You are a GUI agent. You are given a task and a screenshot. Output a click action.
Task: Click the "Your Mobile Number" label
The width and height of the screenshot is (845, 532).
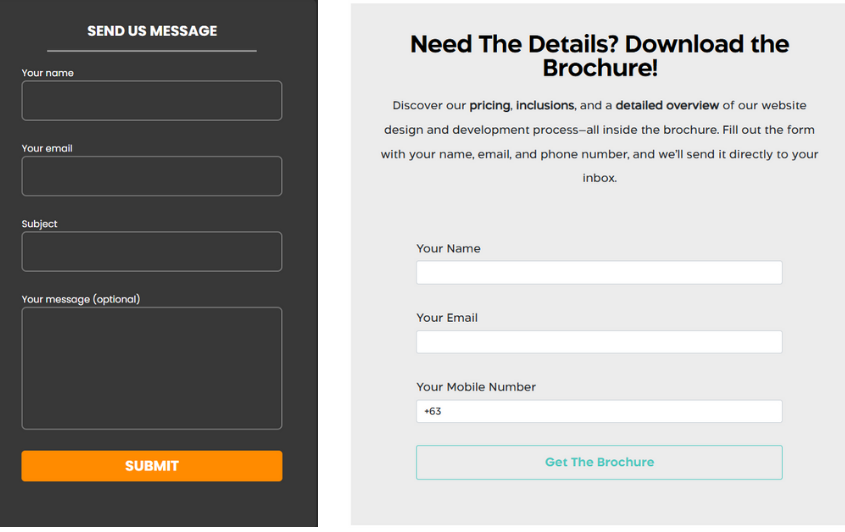(x=476, y=387)
